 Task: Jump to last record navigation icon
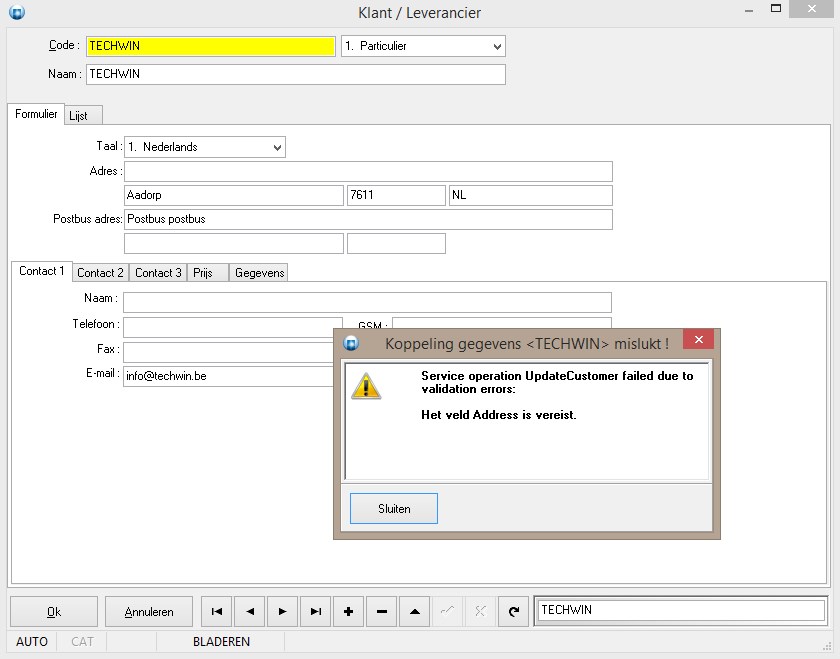click(x=316, y=611)
